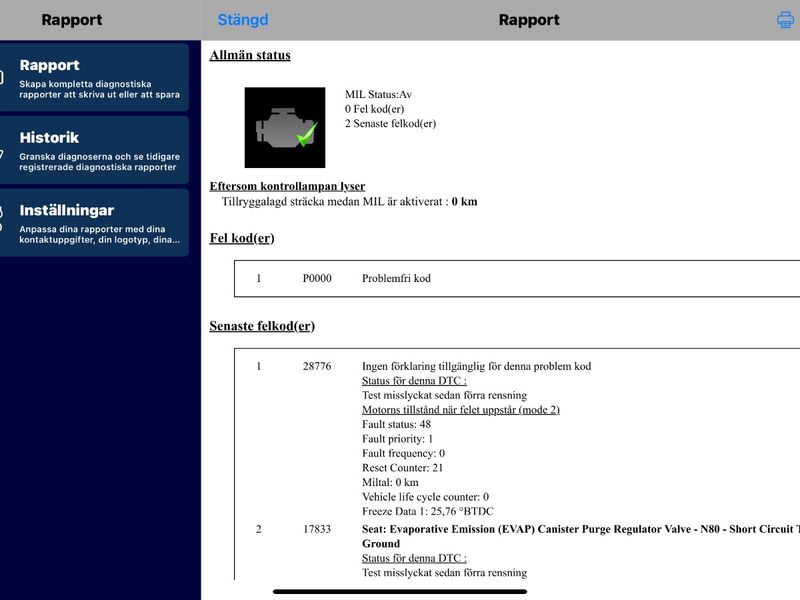
Task: Click the P0000 code cell
Action: (x=317, y=278)
